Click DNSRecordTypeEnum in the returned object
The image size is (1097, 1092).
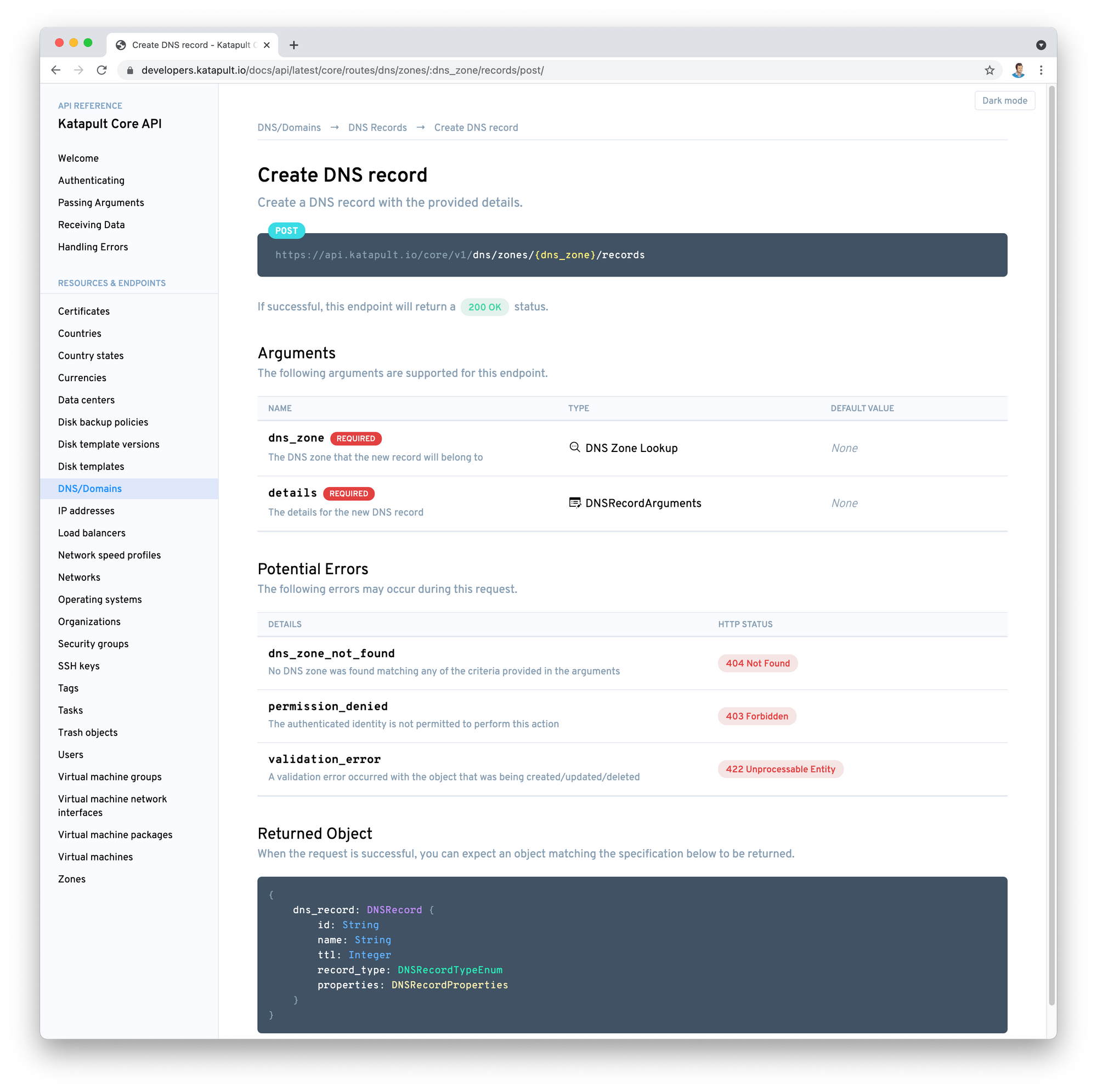click(450, 969)
